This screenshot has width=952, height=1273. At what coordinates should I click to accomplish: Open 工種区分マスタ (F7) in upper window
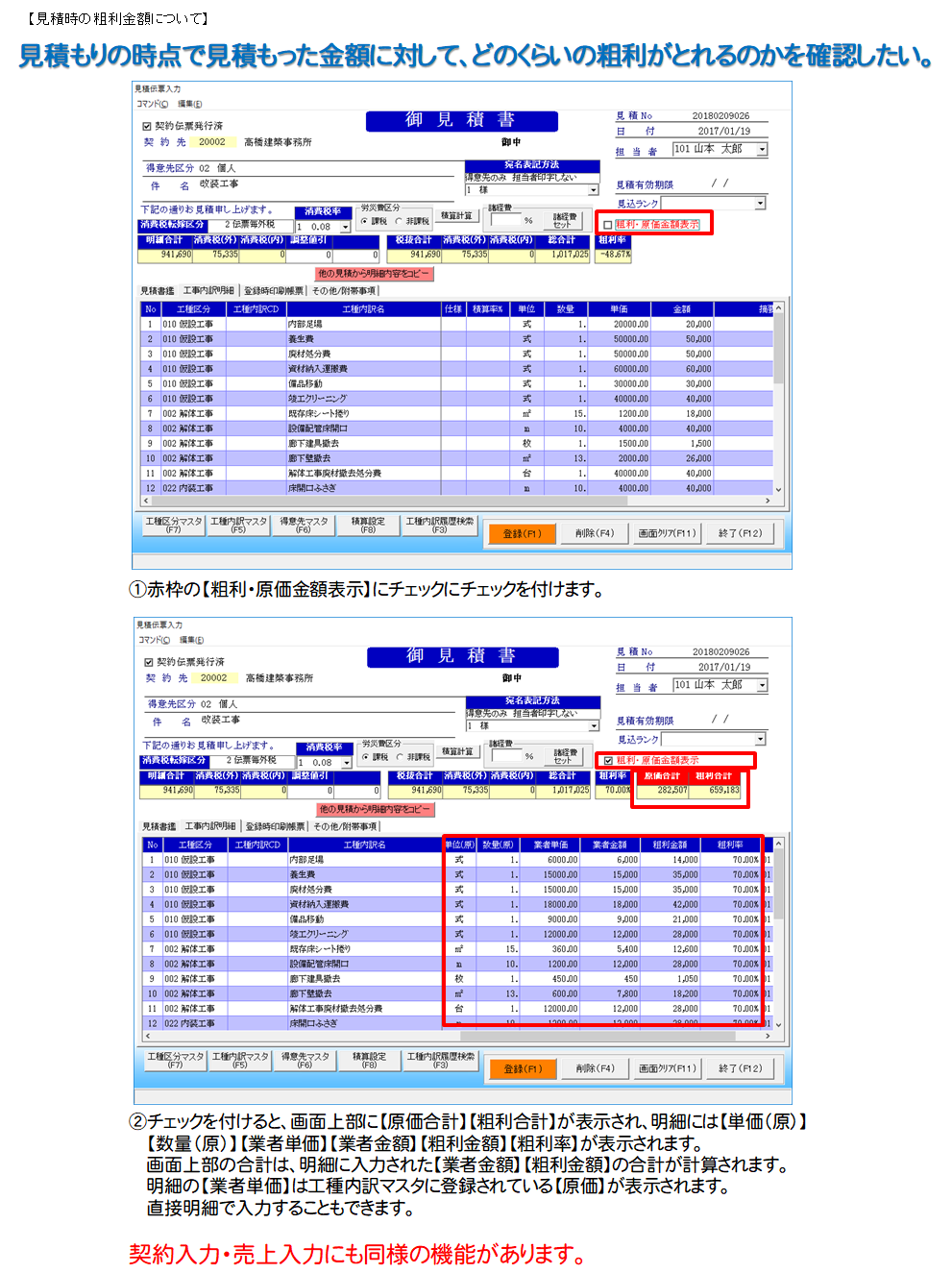coord(174,525)
